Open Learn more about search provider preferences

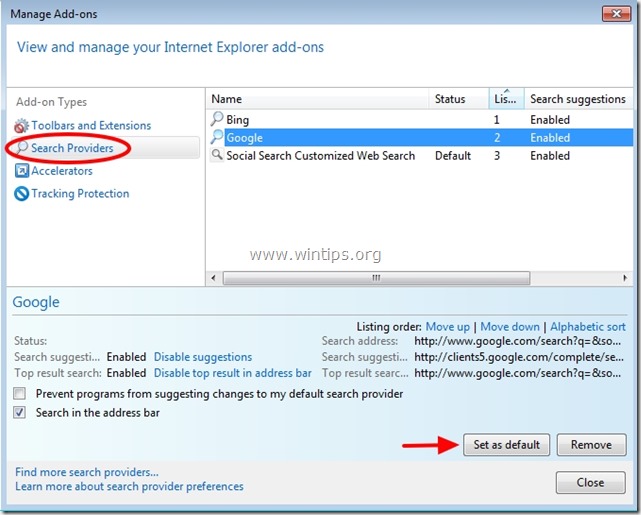129,486
